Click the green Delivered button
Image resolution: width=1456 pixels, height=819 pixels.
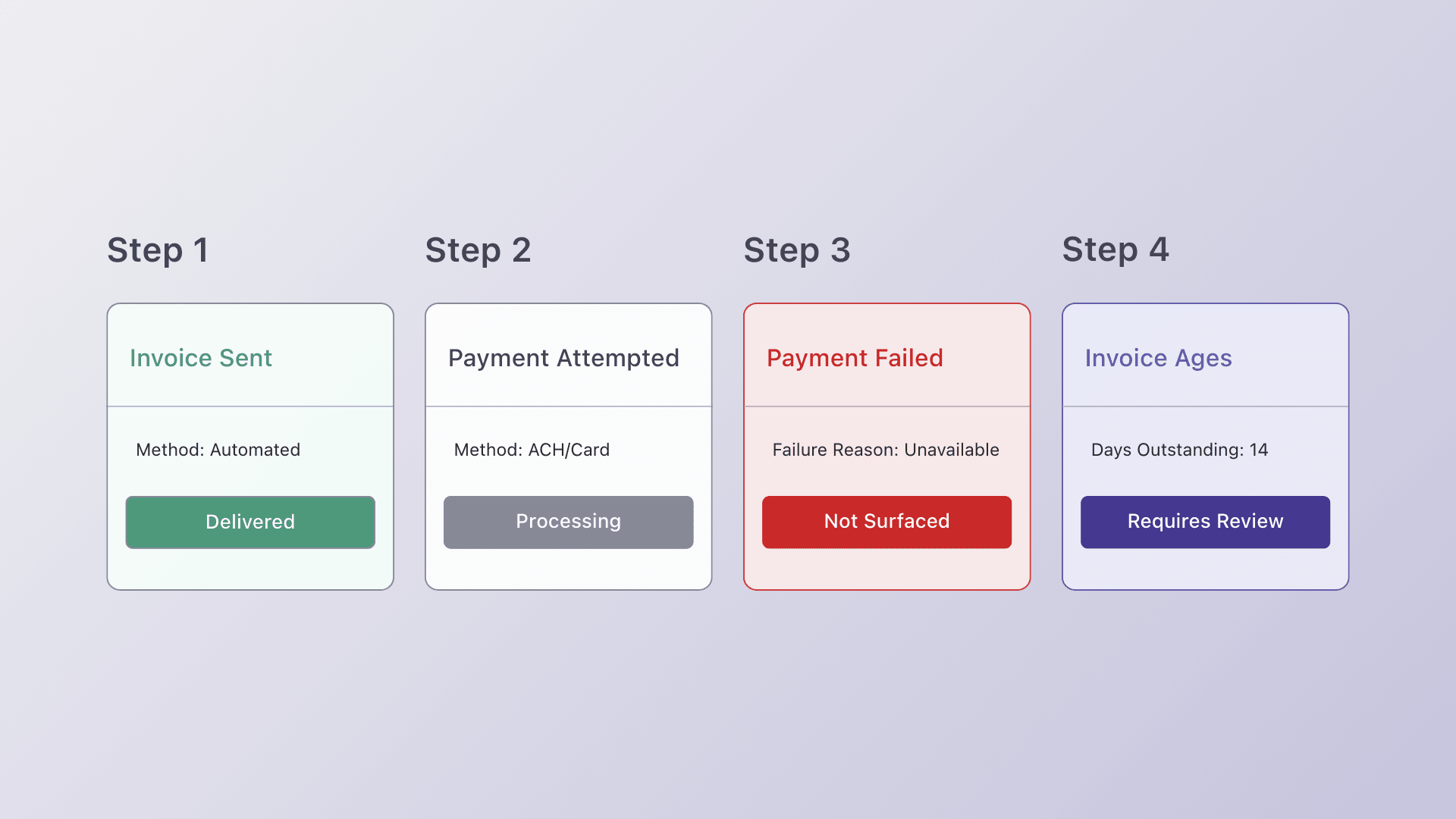pyautogui.click(x=250, y=522)
